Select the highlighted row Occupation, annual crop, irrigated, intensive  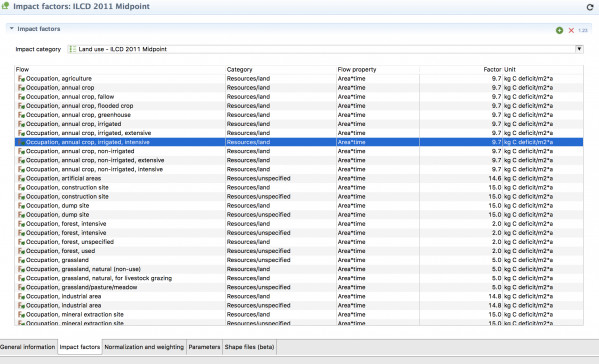click(x=299, y=142)
